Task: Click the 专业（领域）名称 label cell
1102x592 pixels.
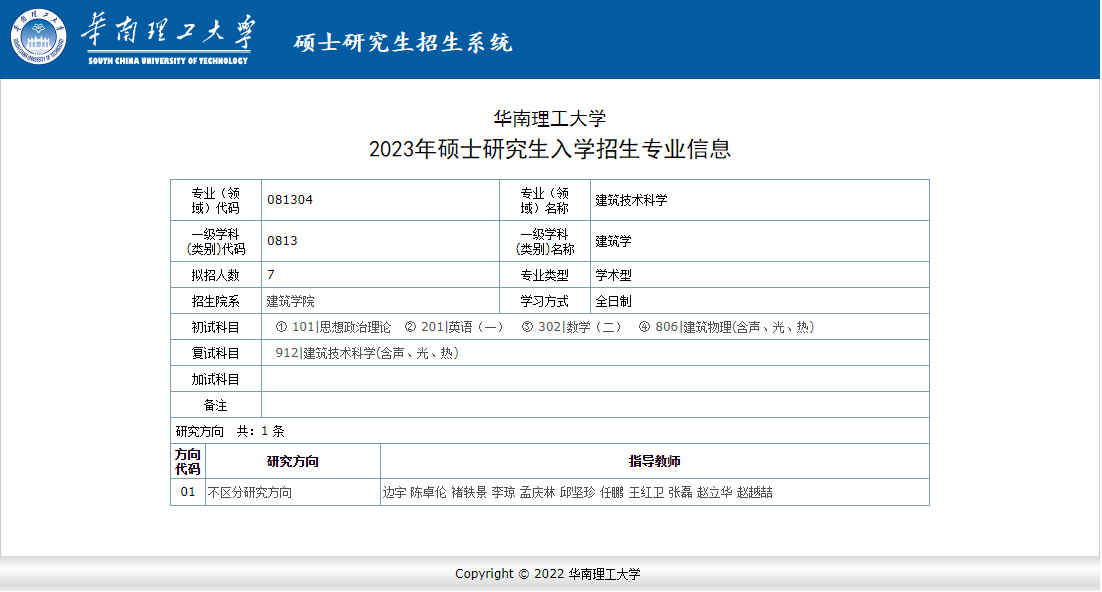Action: click(x=545, y=200)
